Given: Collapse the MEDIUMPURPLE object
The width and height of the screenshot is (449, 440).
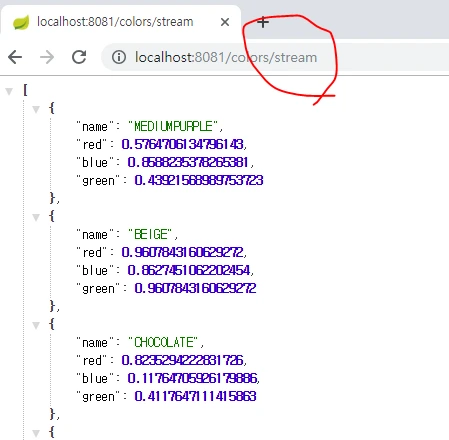Looking at the screenshot, I should (x=36, y=109).
